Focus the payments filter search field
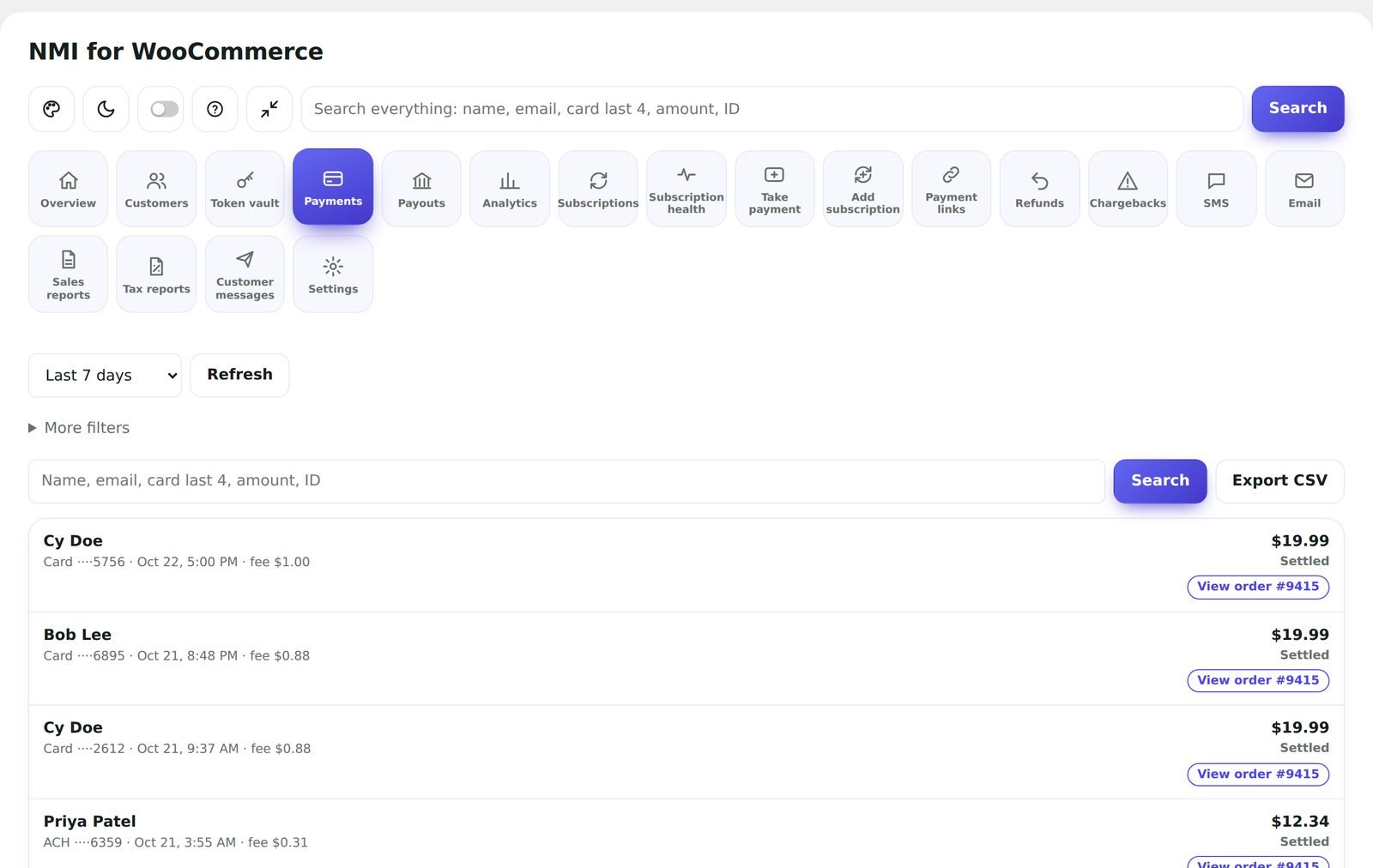1373x868 pixels. pyautogui.click(x=566, y=481)
